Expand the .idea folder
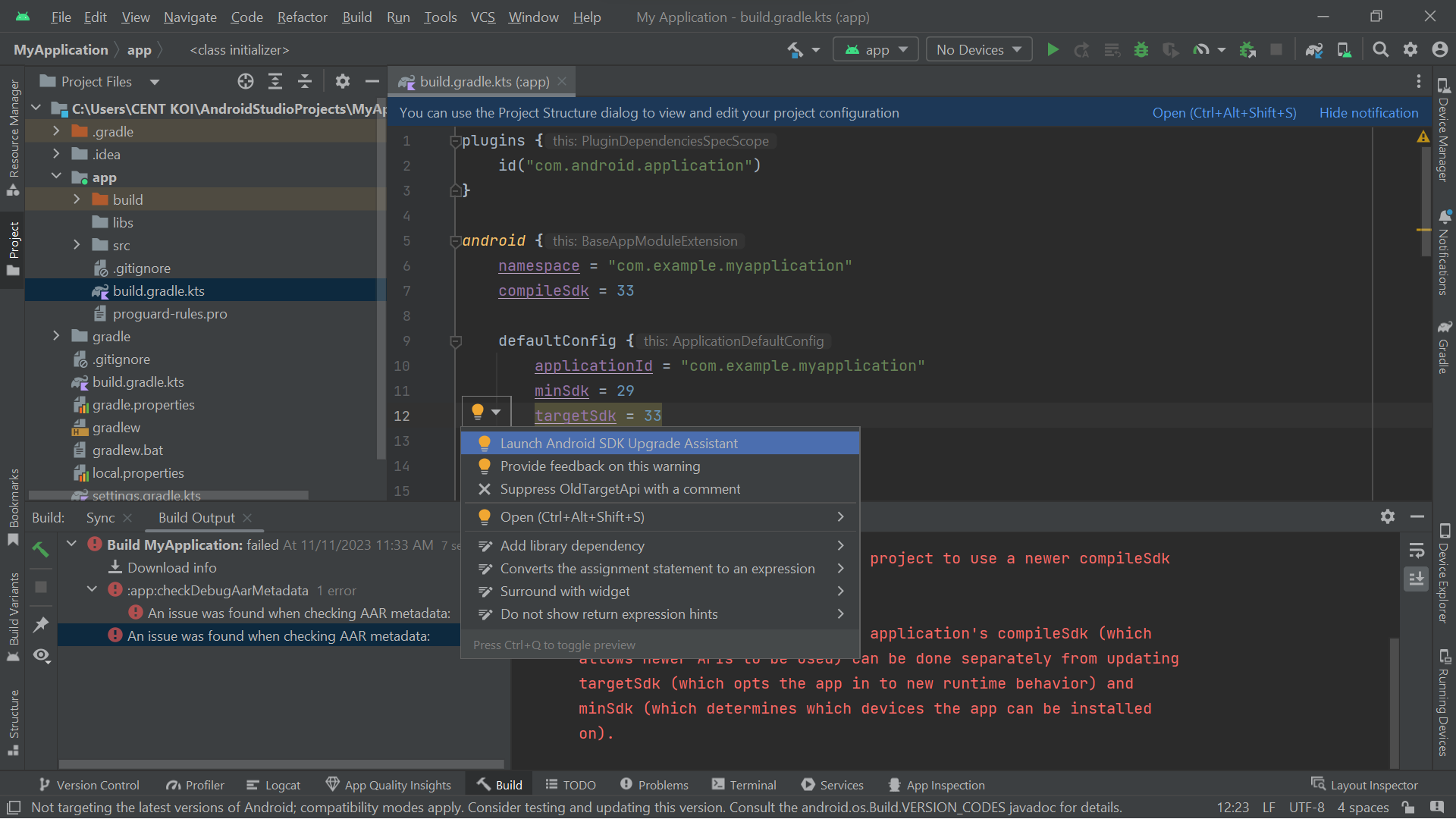1456x819 pixels. pos(56,154)
